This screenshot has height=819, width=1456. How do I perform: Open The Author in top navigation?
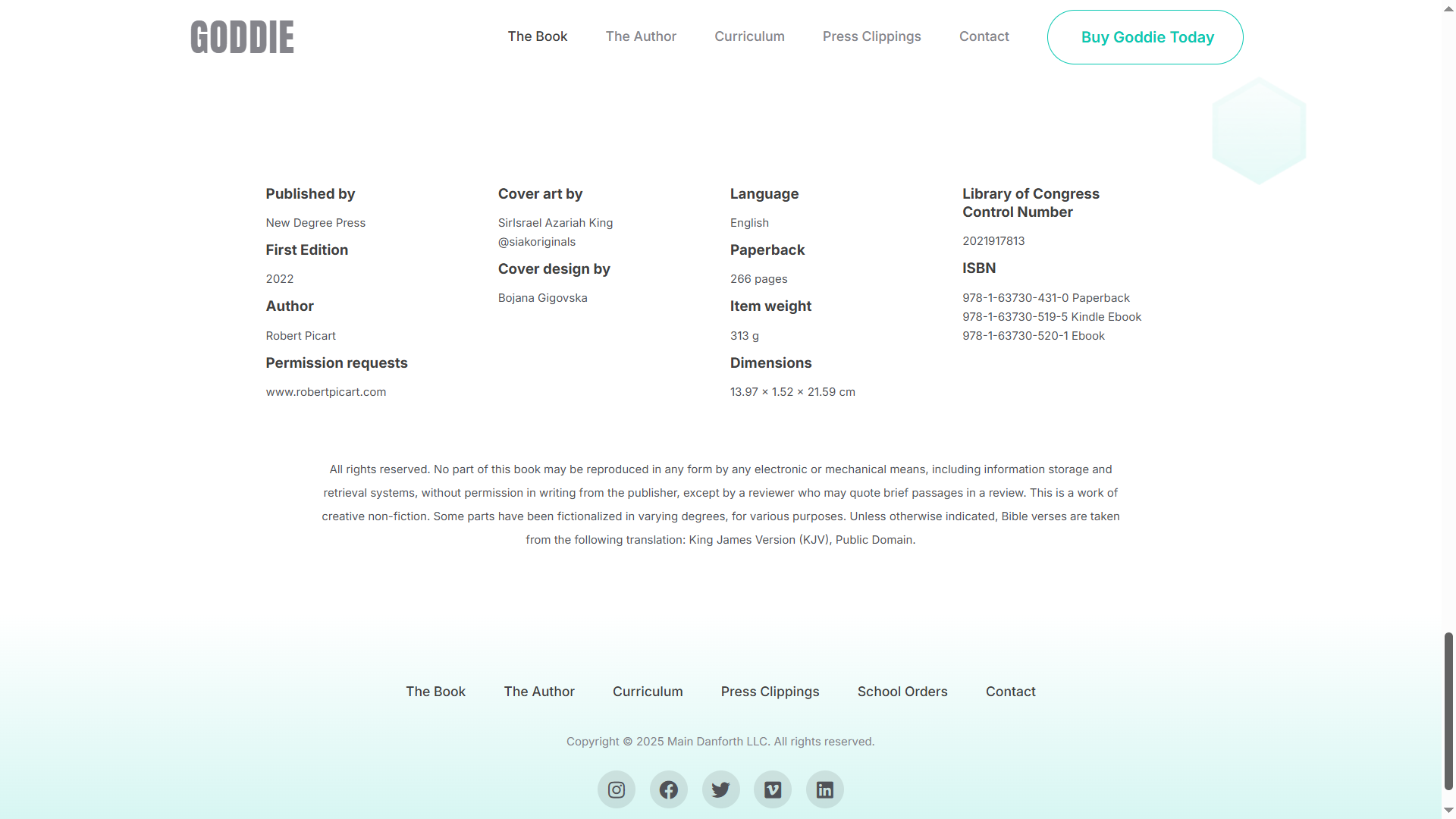(x=641, y=36)
